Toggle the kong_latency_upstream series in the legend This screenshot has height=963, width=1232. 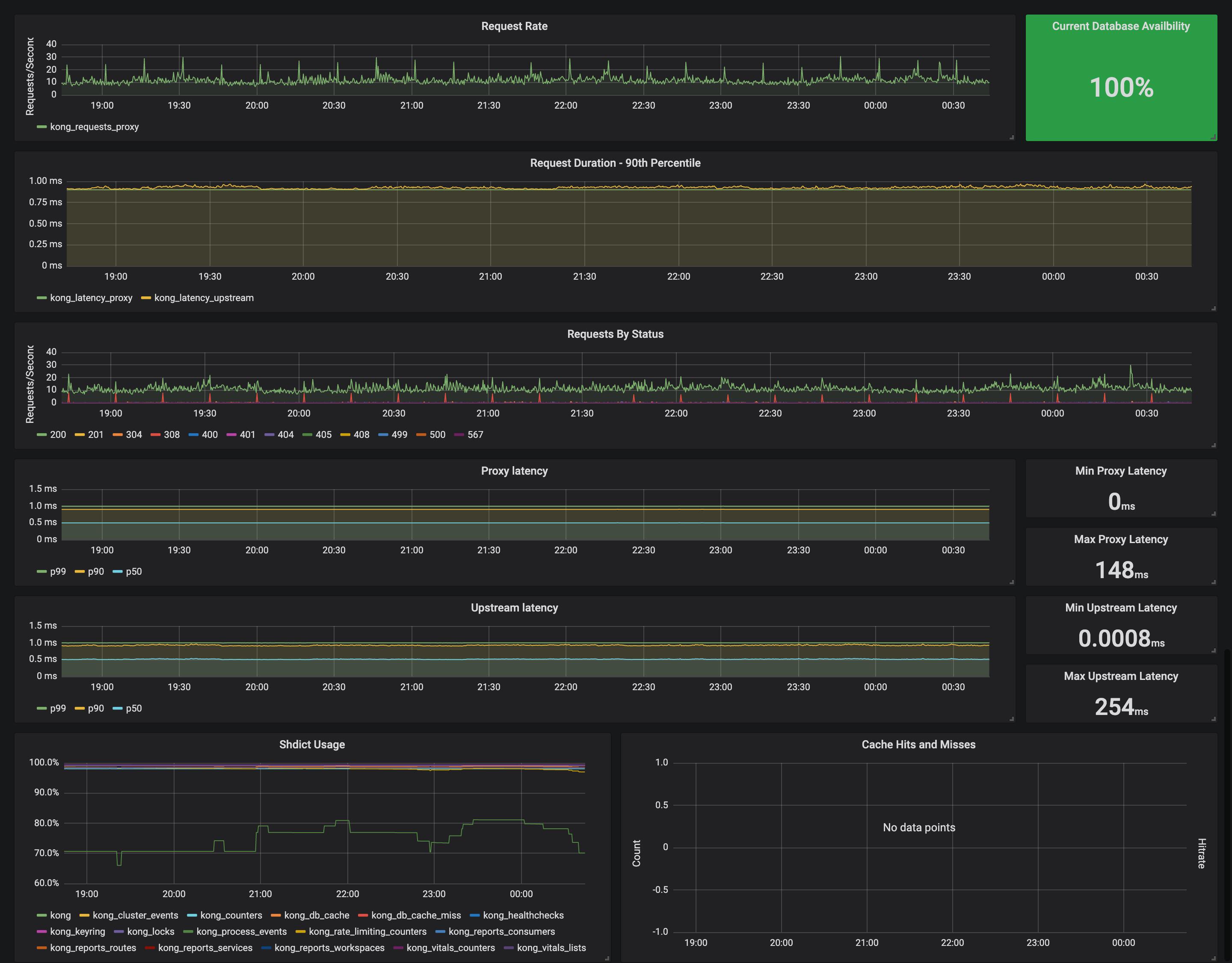pos(204,298)
